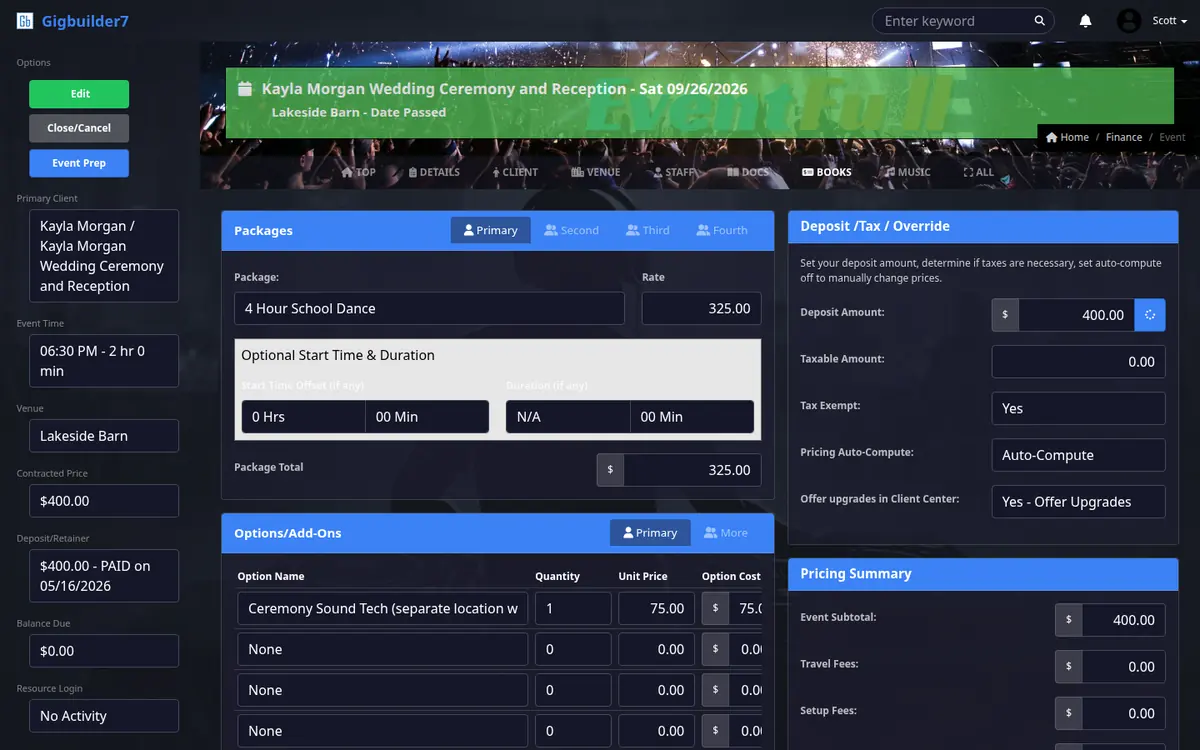Select the Second package tab
The width and height of the screenshot is (1200, 750).
point(571,230)
